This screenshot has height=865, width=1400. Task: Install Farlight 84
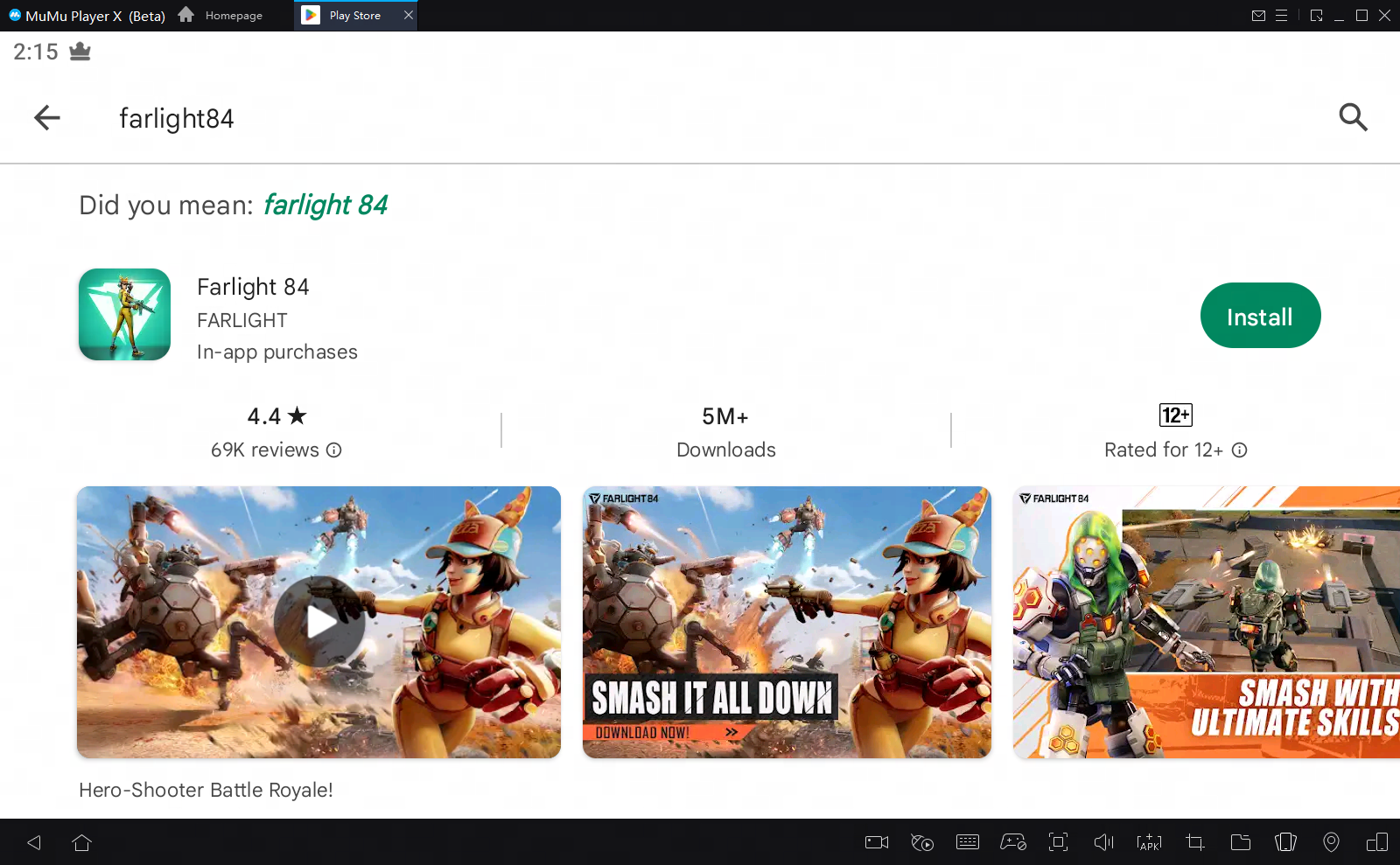point(1260,316)
